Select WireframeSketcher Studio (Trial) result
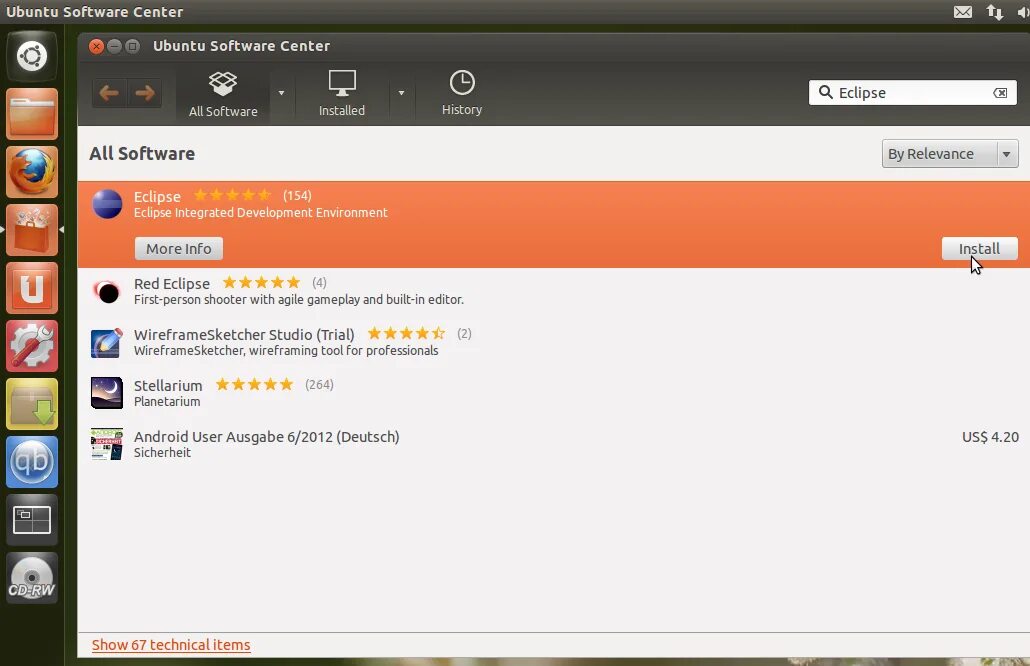Image resolution: width=1030 pixels, height=666 pixels. pyautogui.click(x=553, y=342)
